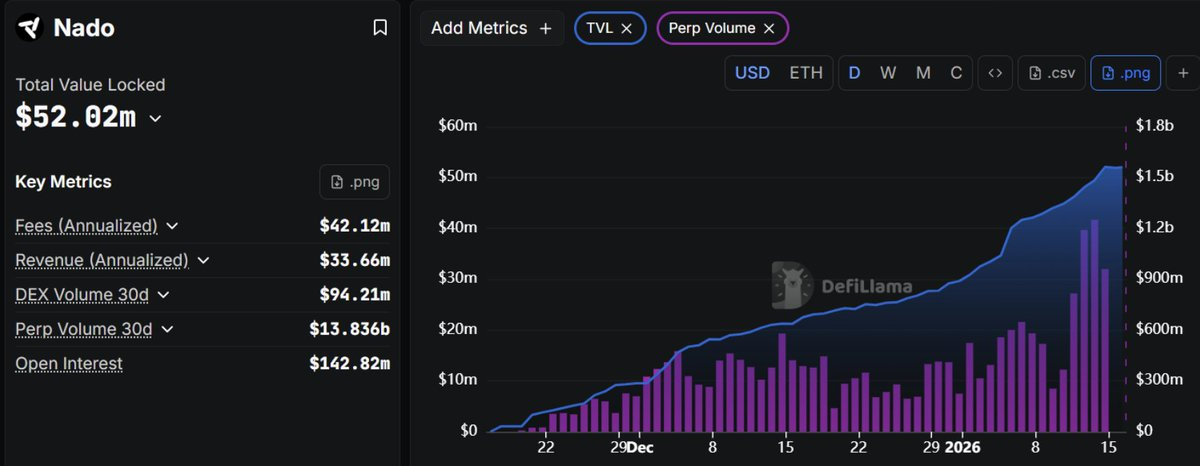Click the plus icon on Add Metrics

click(545, 28)
